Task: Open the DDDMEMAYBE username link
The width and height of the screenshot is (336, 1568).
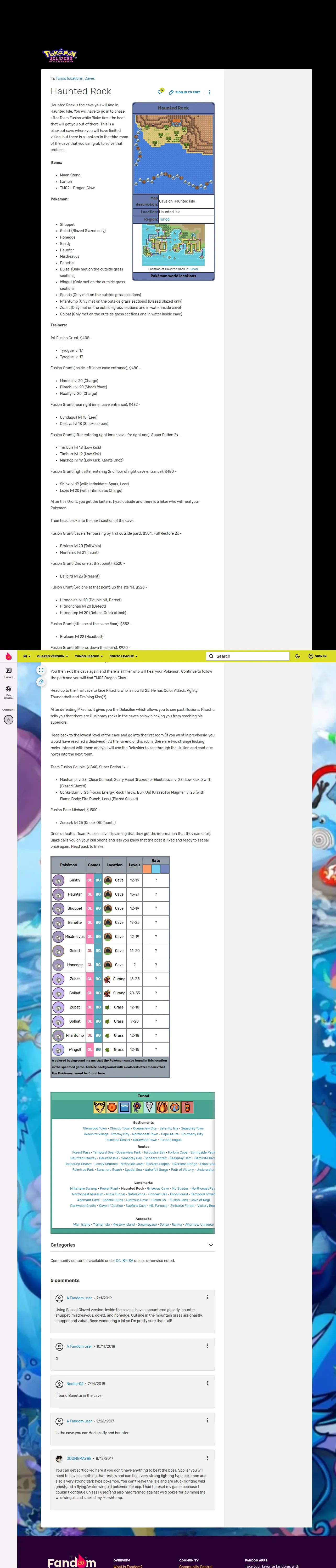Action: 79,1459
